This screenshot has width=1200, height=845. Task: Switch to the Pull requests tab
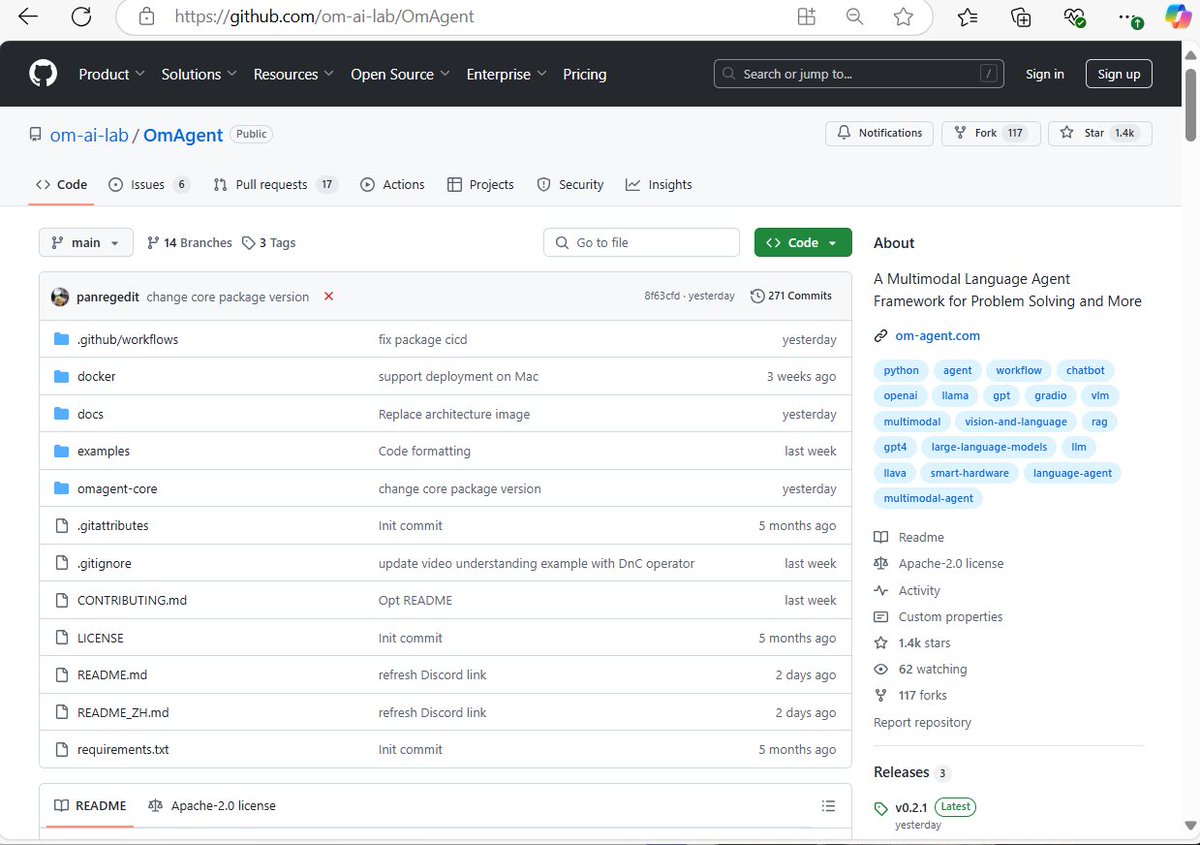(275, 185)
